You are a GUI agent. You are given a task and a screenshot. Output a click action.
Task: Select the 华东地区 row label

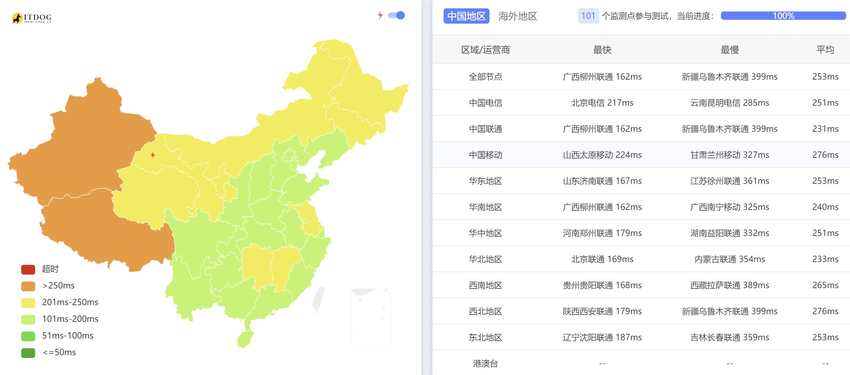point(486,181)
